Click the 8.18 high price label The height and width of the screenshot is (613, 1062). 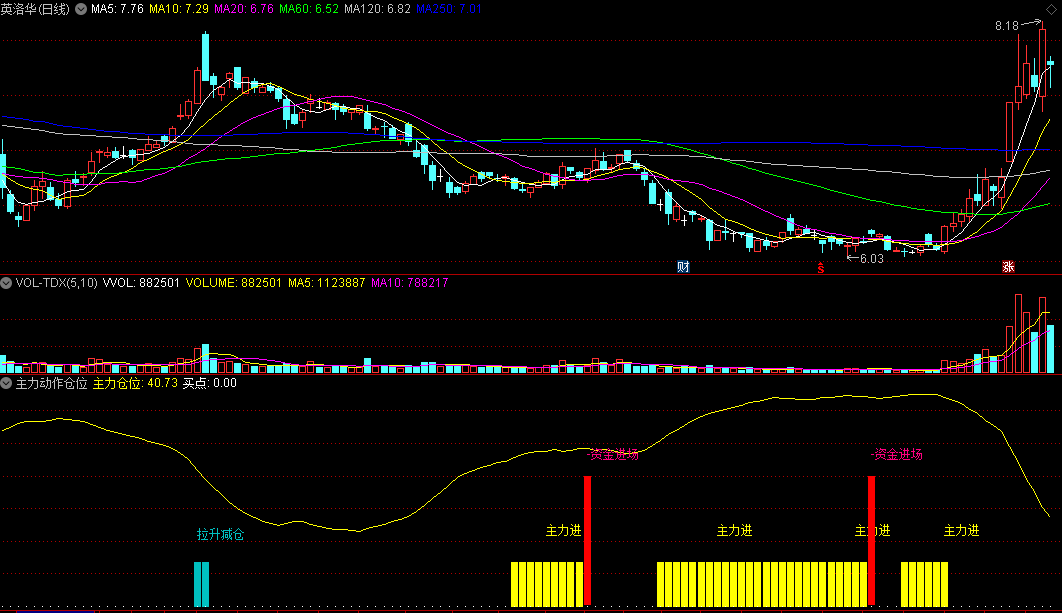pyautogui.click(x=1006, y=26)
